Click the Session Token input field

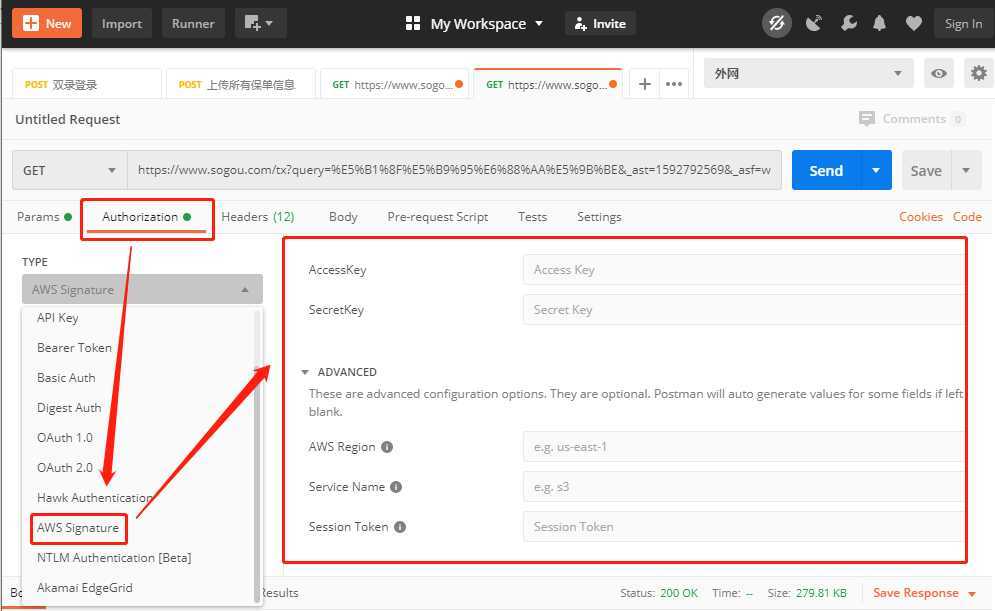tap(743, 527)
